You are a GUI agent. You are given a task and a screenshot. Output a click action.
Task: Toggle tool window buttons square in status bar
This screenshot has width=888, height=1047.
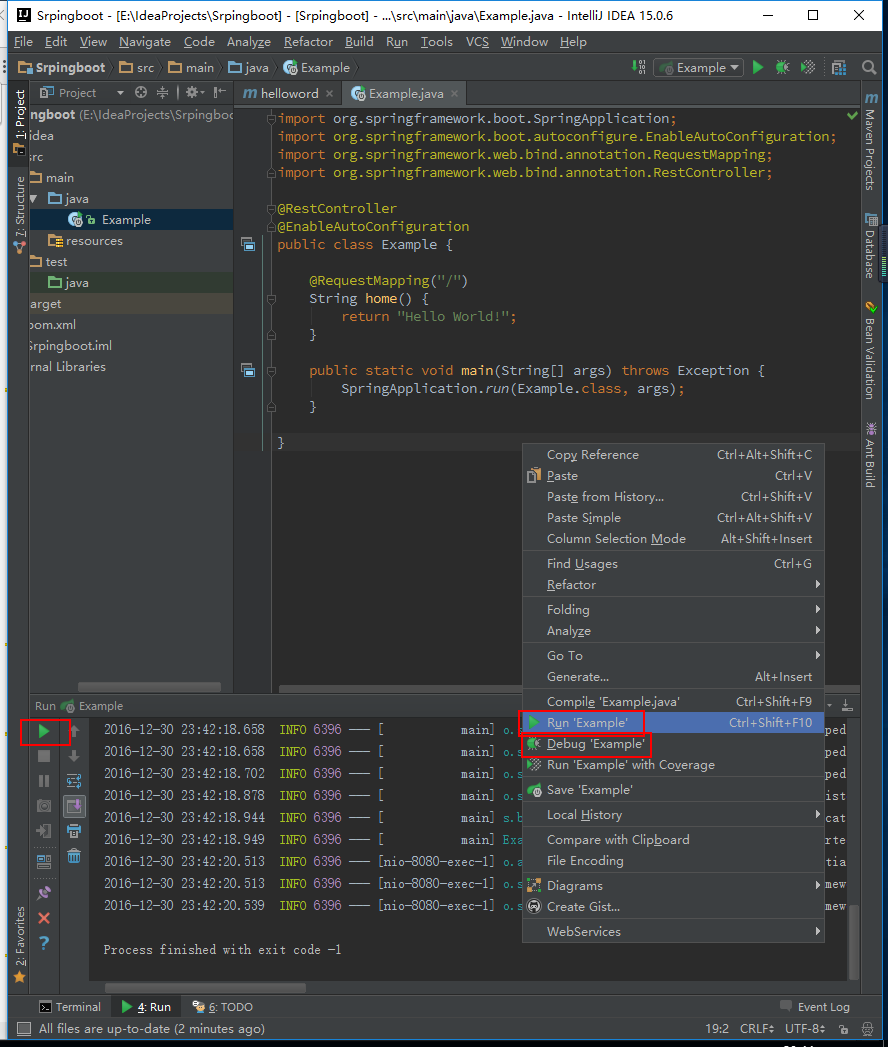pos(23,1029)
